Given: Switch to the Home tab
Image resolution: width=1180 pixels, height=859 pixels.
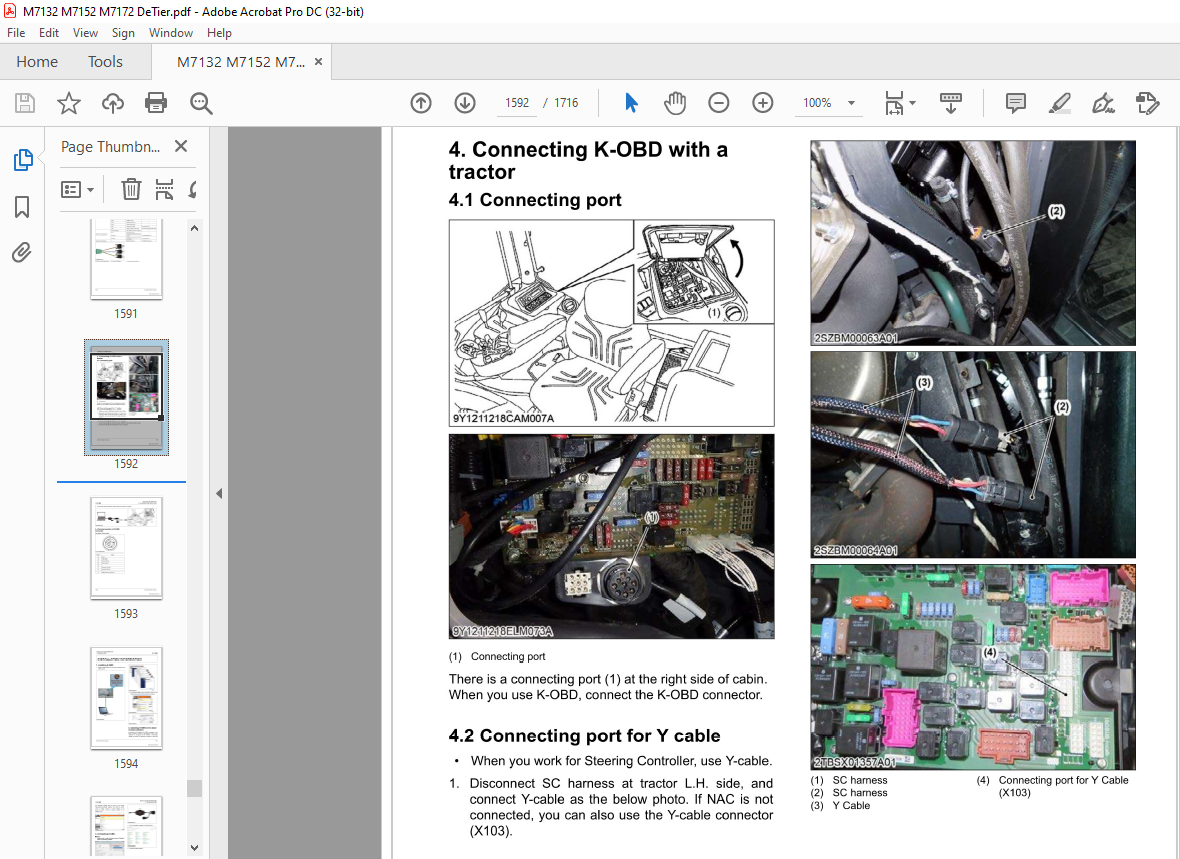Looking at the screenshot, I should (x=37, y=62).
